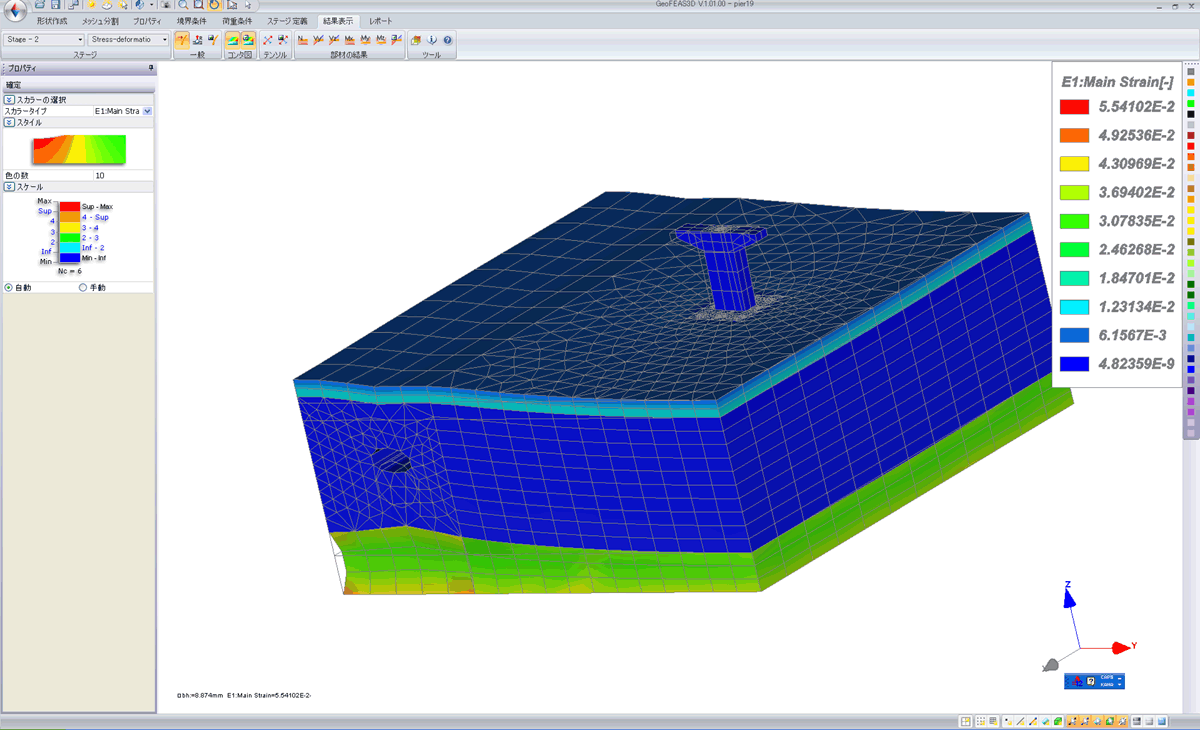Select the rotate view tool icon
The image size is (1200, 730).
[x=214, y=5]
